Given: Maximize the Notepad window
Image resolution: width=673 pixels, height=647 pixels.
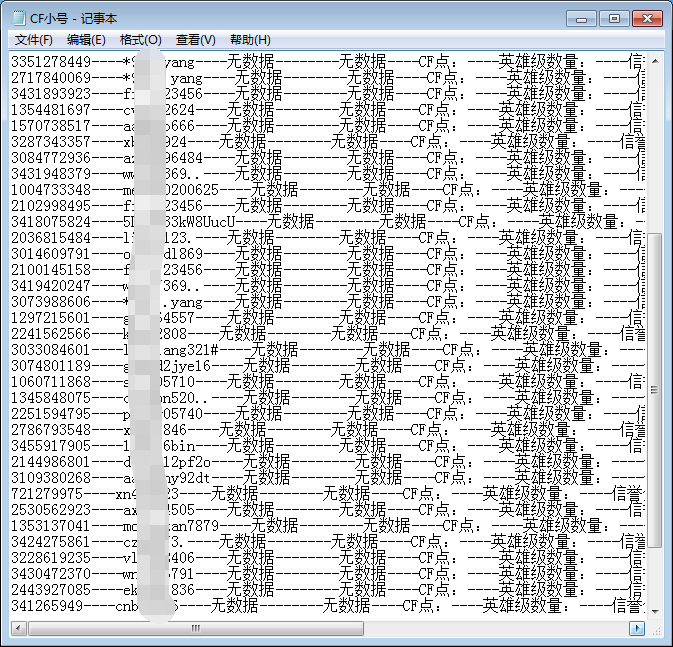Looking at the screenshot, I should (612, 17).
